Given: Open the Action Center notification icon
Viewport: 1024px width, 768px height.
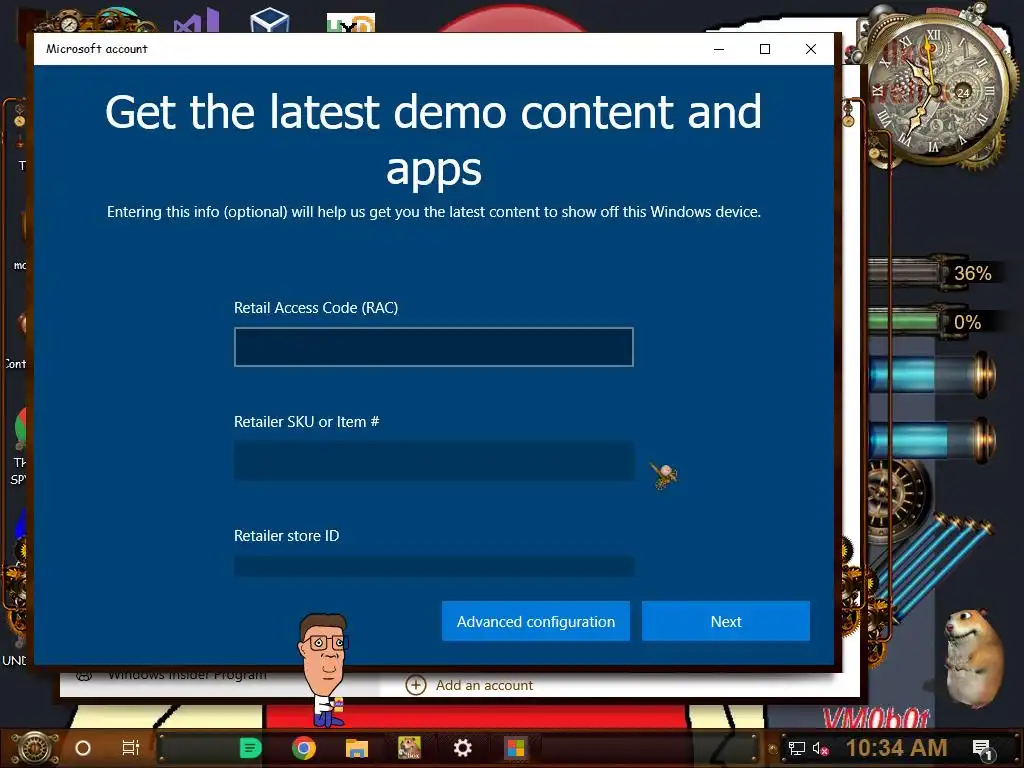Looking at the screenshot, I should [982, 749].
